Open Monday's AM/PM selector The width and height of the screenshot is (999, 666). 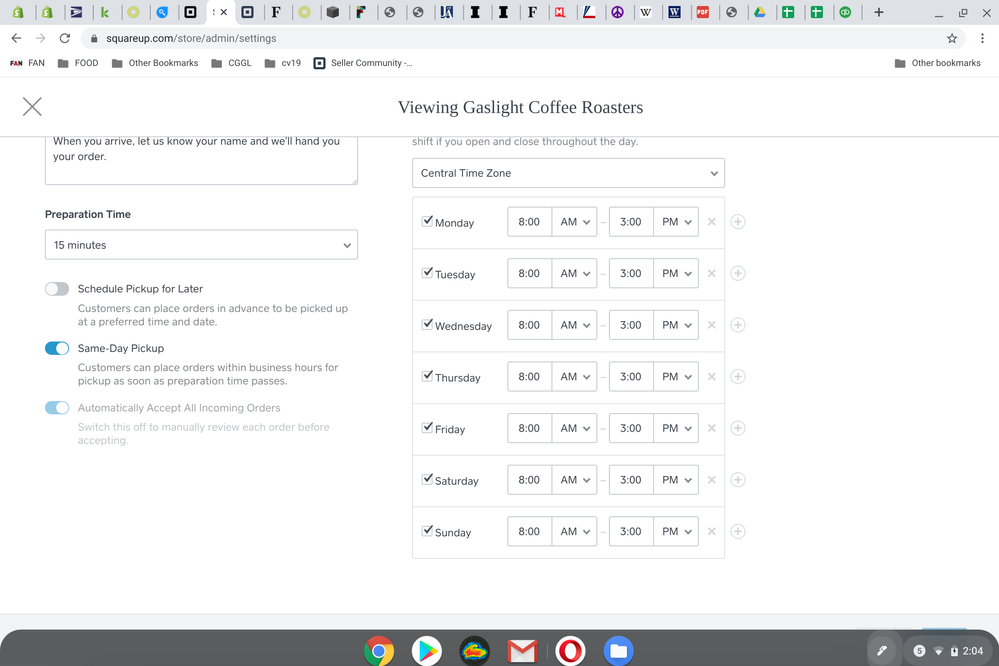click(575, 221)
